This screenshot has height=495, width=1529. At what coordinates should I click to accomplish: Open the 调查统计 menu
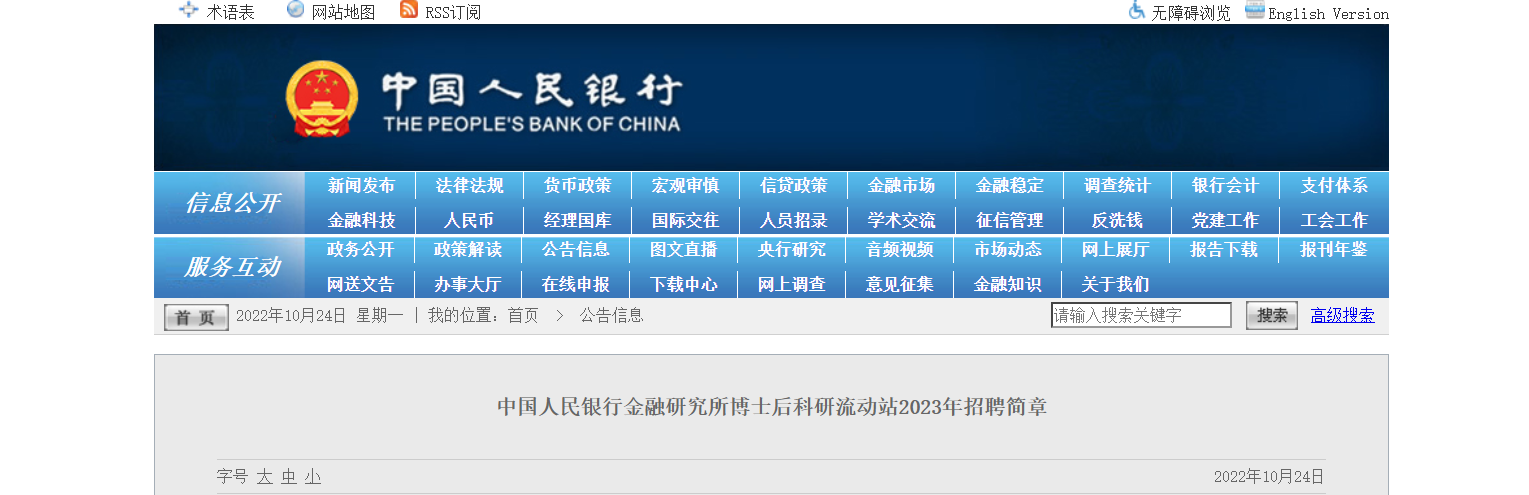pos(1117,186)
